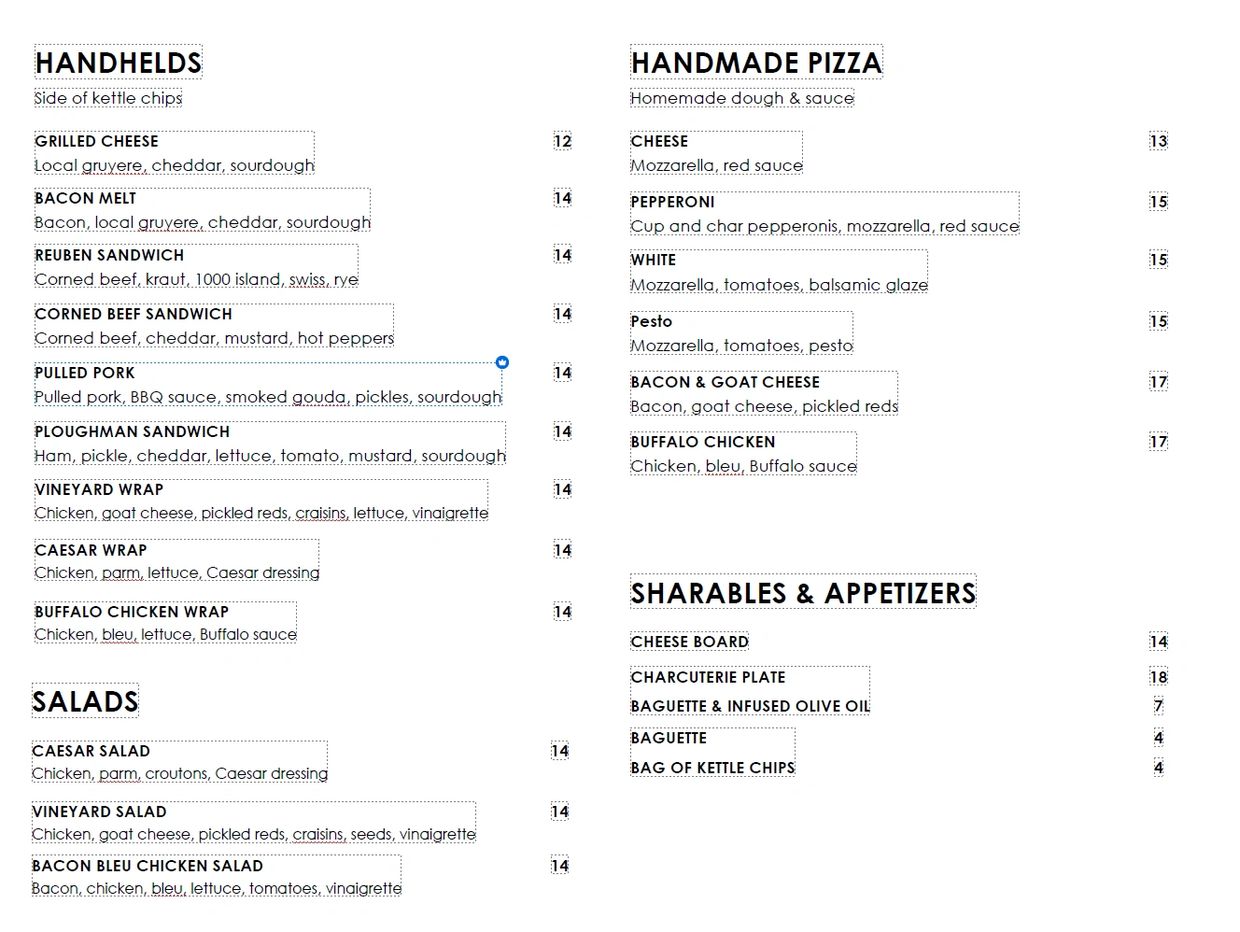Click the PLOUGHMAN SANDWICH item title
The image size is (1240, 932).
pyautogui.click(x=132, y=432)
